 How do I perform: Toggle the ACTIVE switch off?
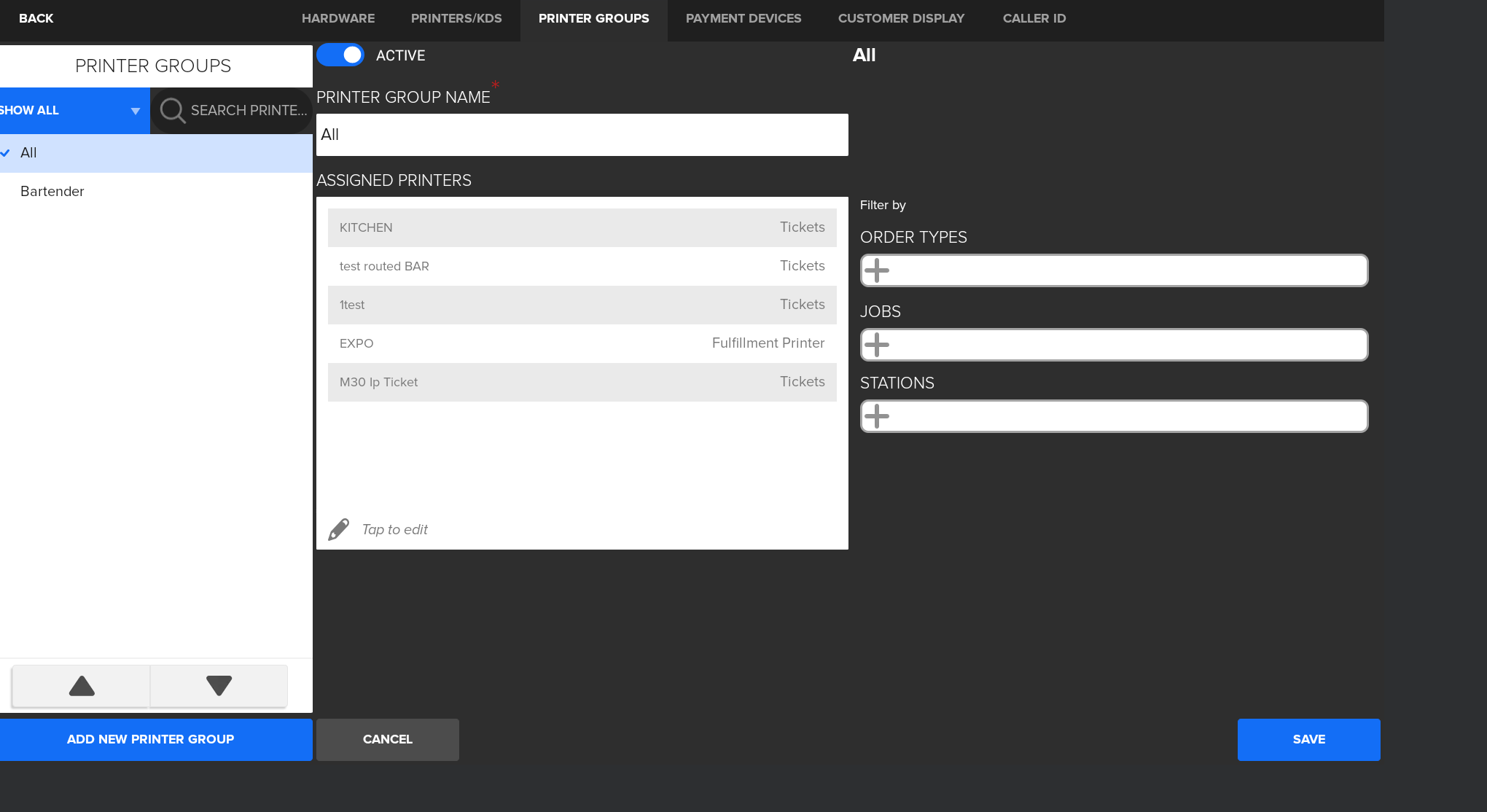pyautogui.click(x=340, y=55)
